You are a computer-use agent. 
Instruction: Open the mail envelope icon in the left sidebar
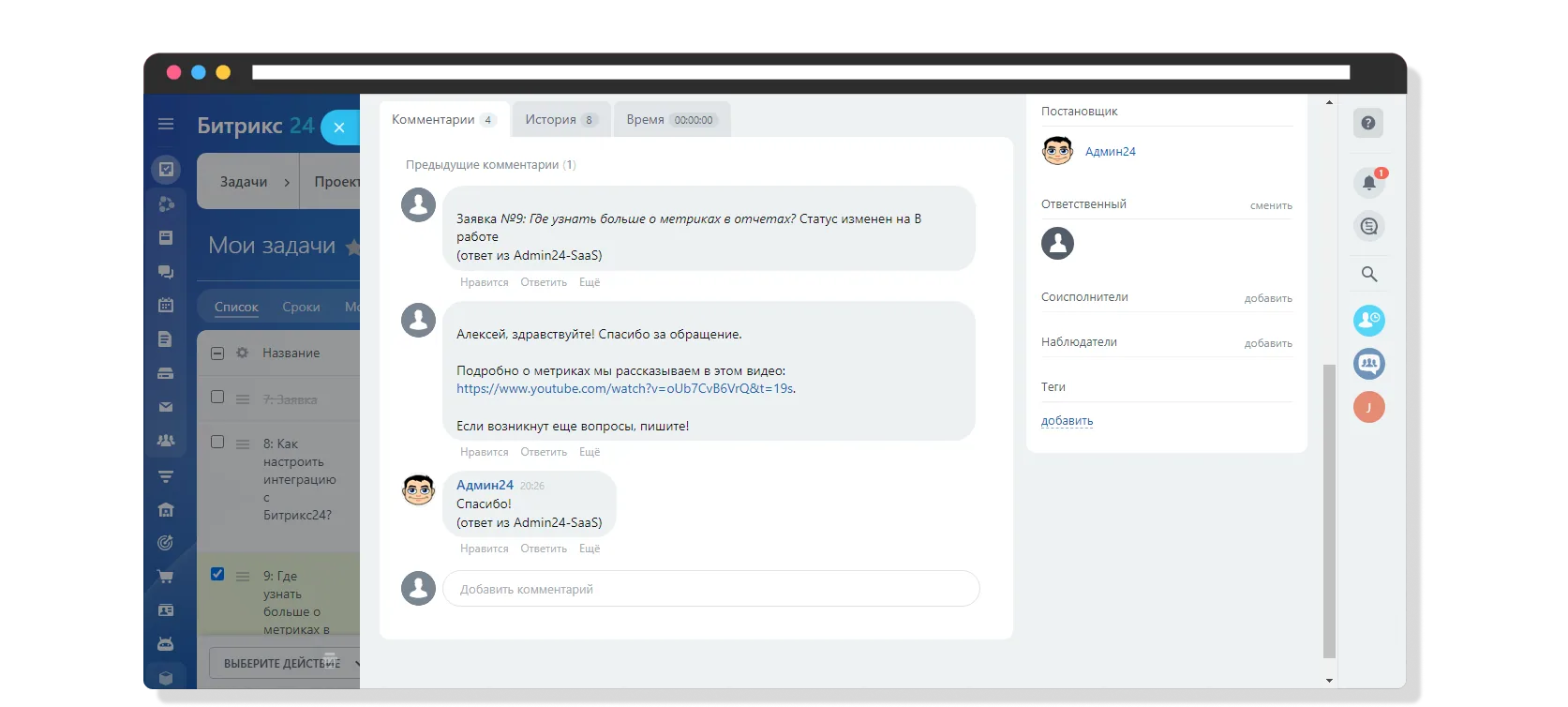pos(166,407)
